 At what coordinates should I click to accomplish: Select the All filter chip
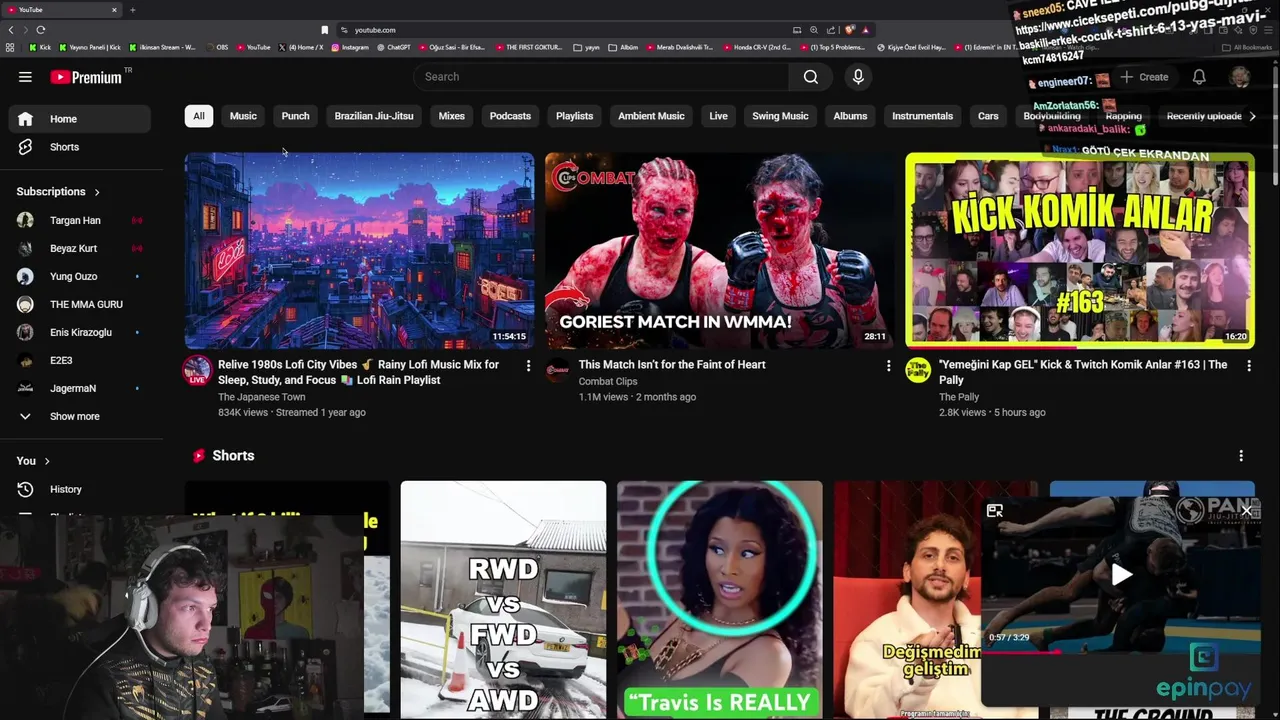click(x=199, y=116)
